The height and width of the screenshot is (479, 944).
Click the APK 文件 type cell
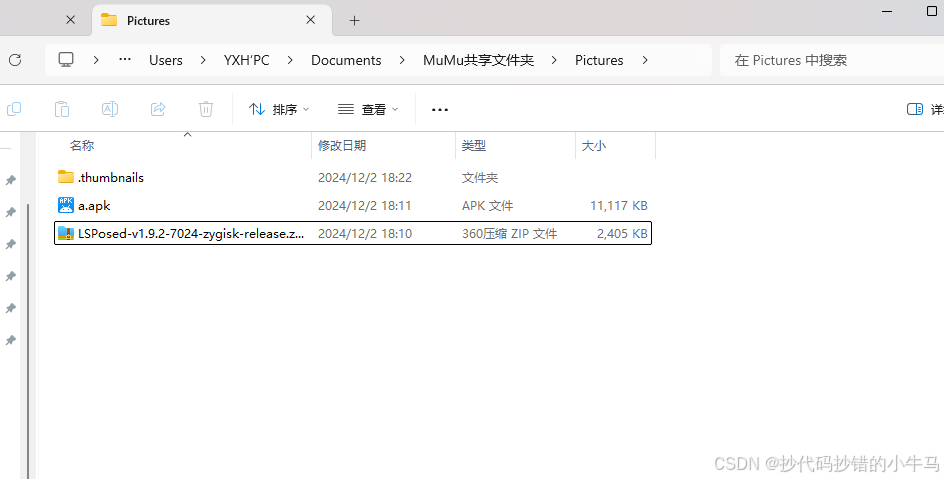point(488,206)
